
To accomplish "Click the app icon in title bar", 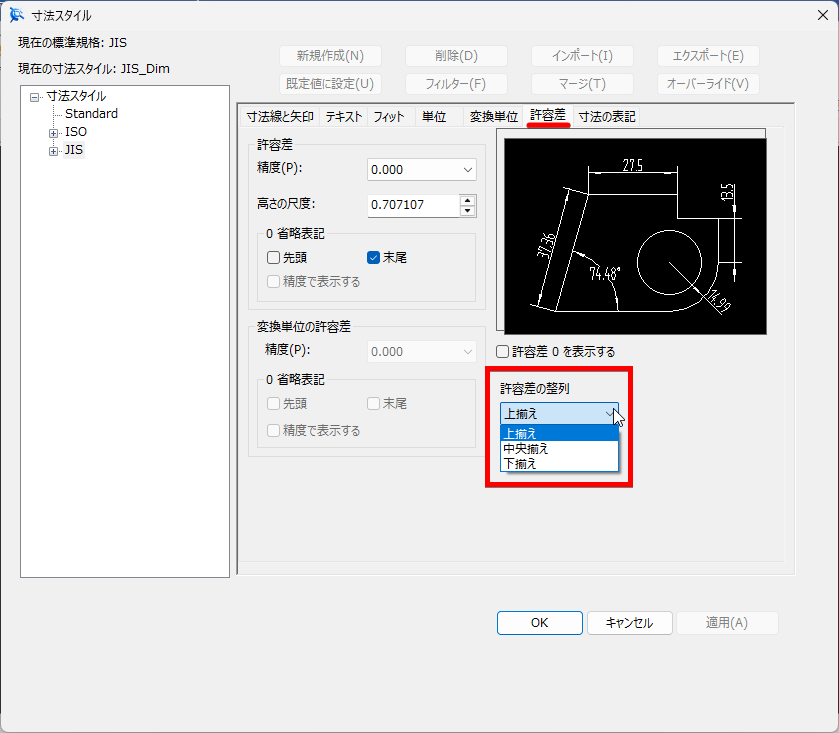I will pyautogui.click(x=17, y=15).
